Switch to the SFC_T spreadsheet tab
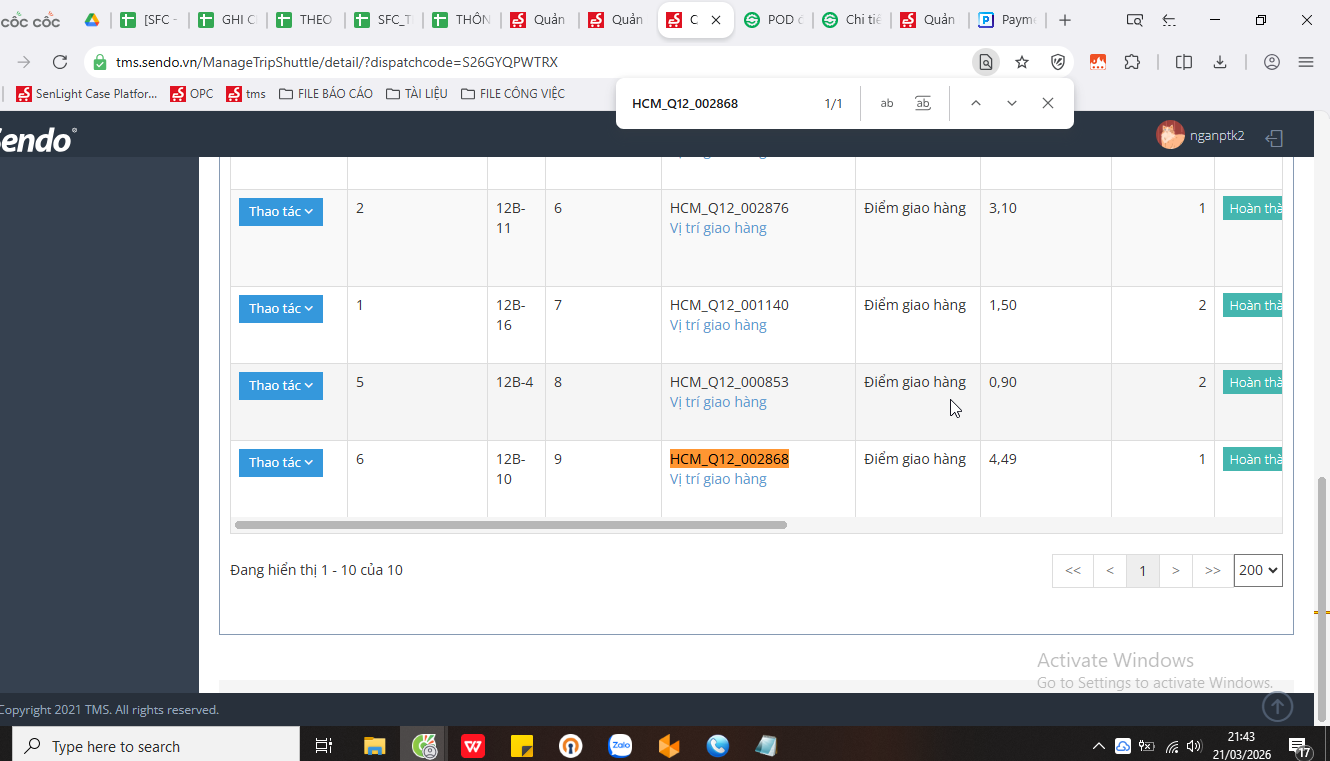1330x761 pixels. coord(383,20)
